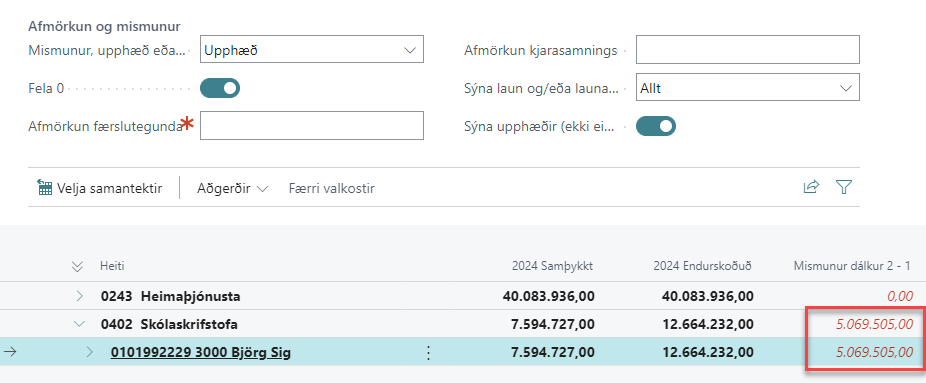Image resolution: width=926 pixels, height=383 pixels.
Task: Open the 0101992229 3000 Björg Sig link
Action: click(x=200, y=353)
